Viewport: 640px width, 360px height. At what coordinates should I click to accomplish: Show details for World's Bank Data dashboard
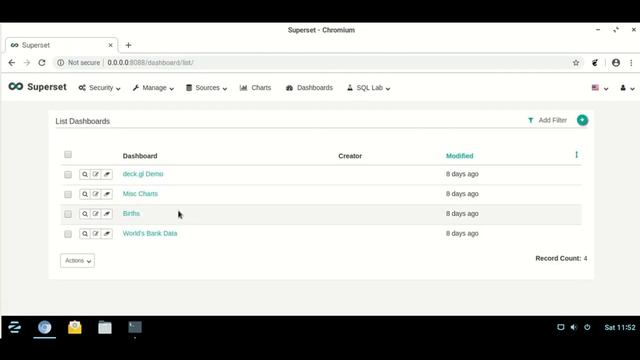84,234
